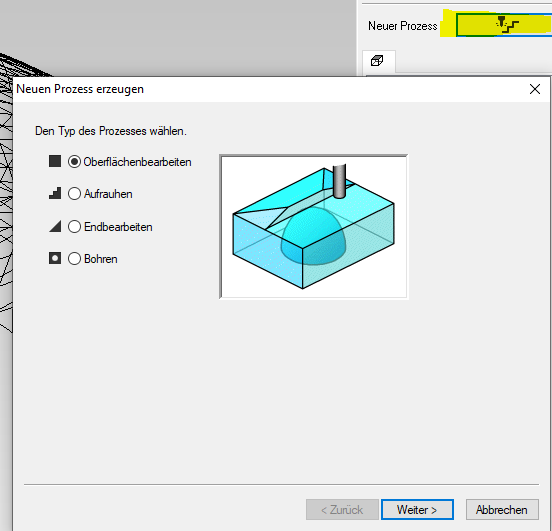Select the Aufrauhen radio option

pyautogui.click(x=74, y=194)
